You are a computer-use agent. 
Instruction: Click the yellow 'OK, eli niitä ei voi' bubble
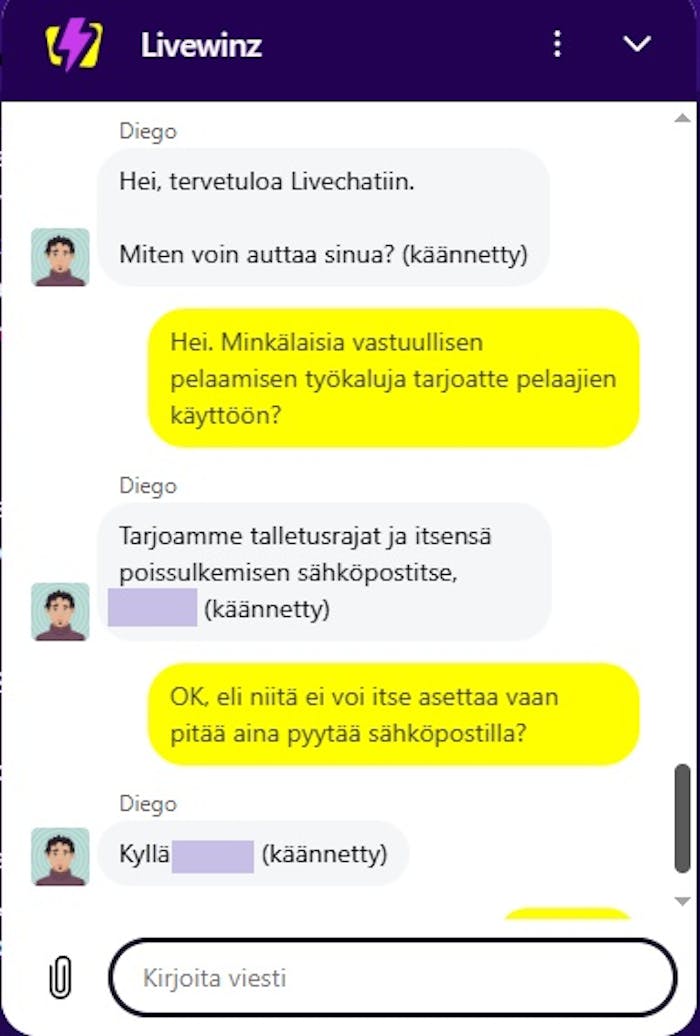tap(393, 714)
